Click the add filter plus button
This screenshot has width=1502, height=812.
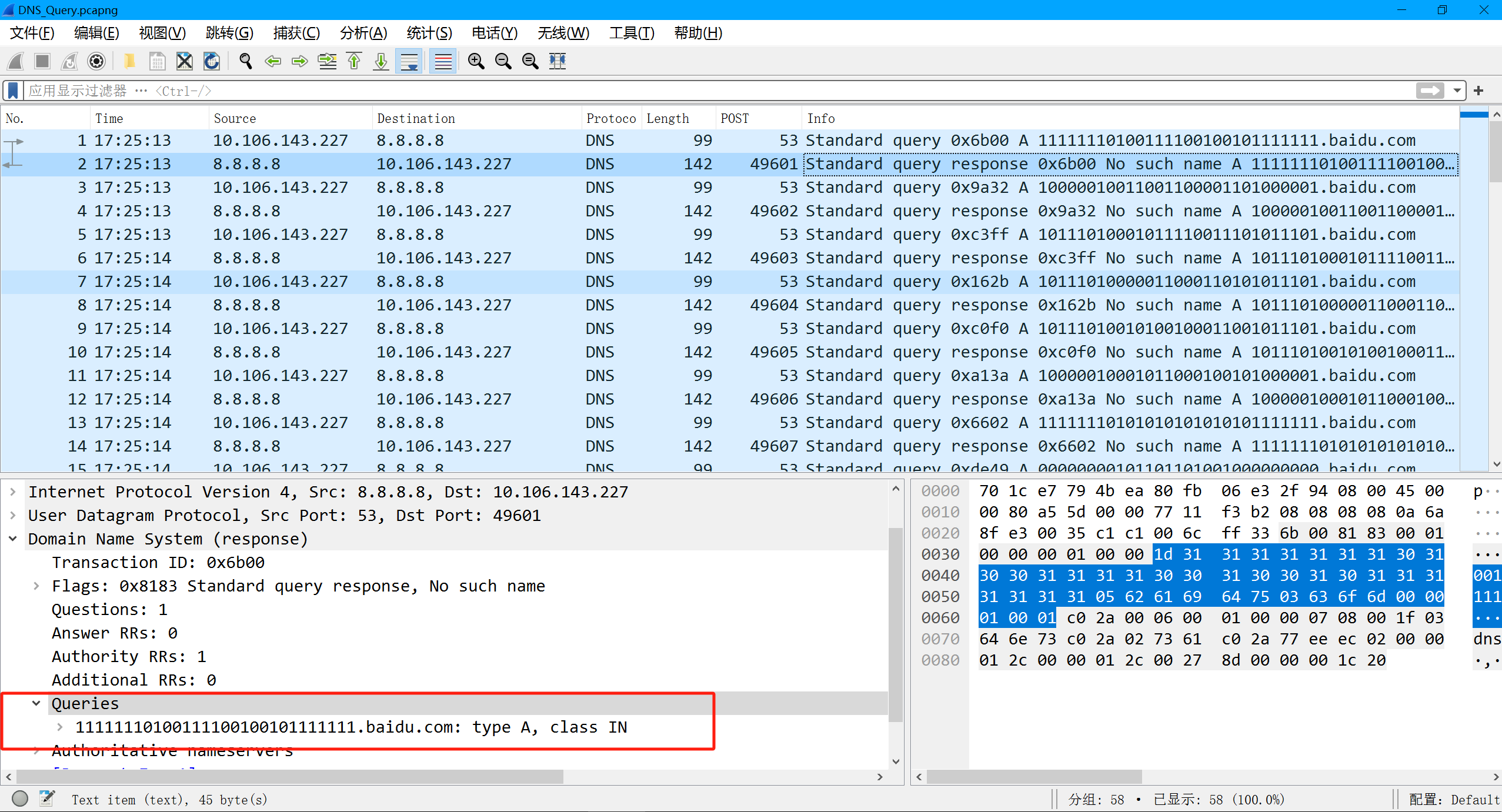[x=1478, y=91]
